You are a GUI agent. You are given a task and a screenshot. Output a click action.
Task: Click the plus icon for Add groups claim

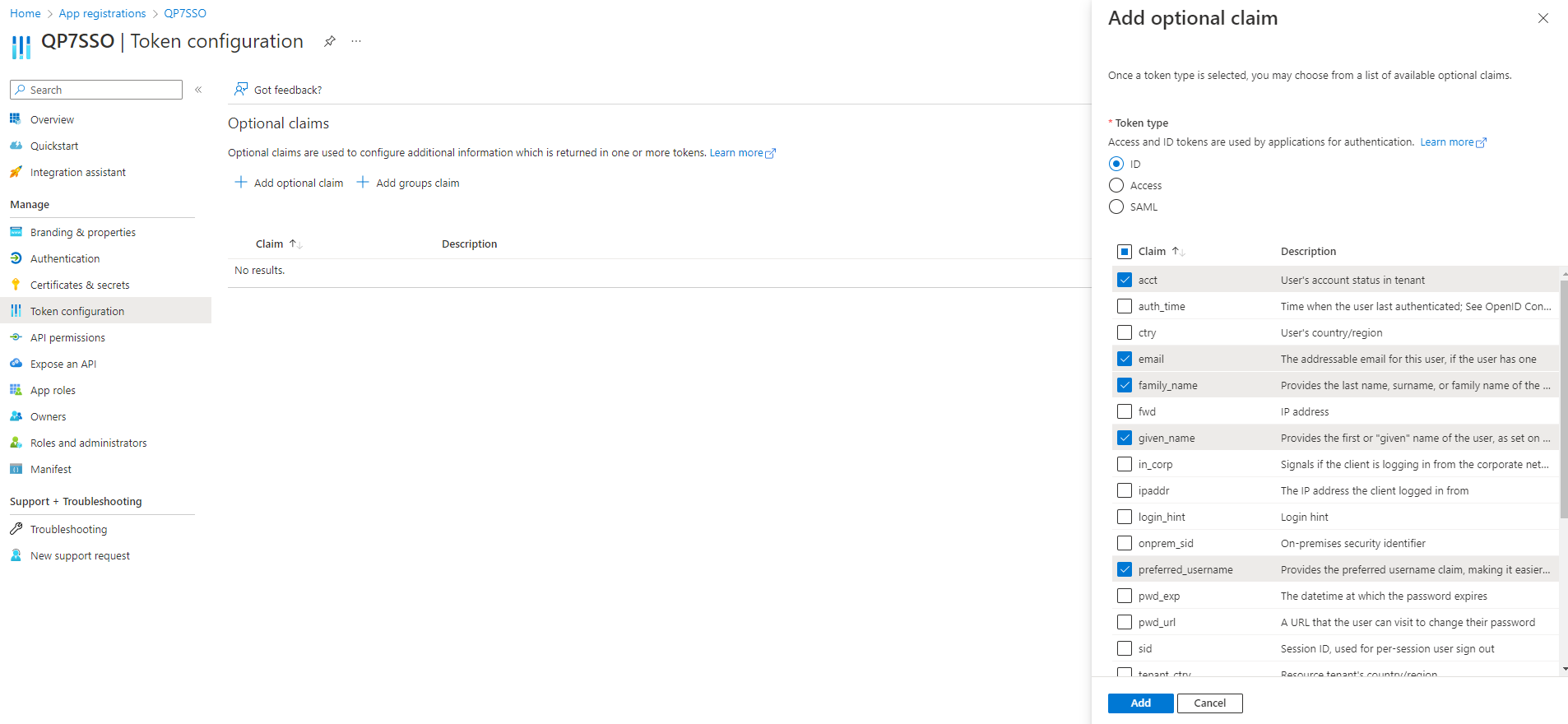click(363, 183)
